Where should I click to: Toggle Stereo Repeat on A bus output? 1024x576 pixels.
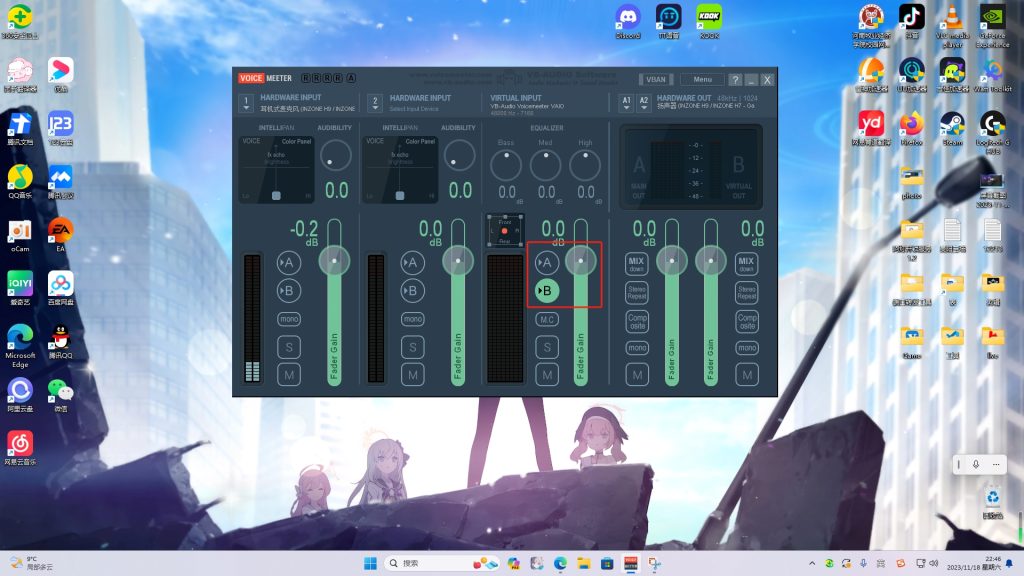pos(637,292)
